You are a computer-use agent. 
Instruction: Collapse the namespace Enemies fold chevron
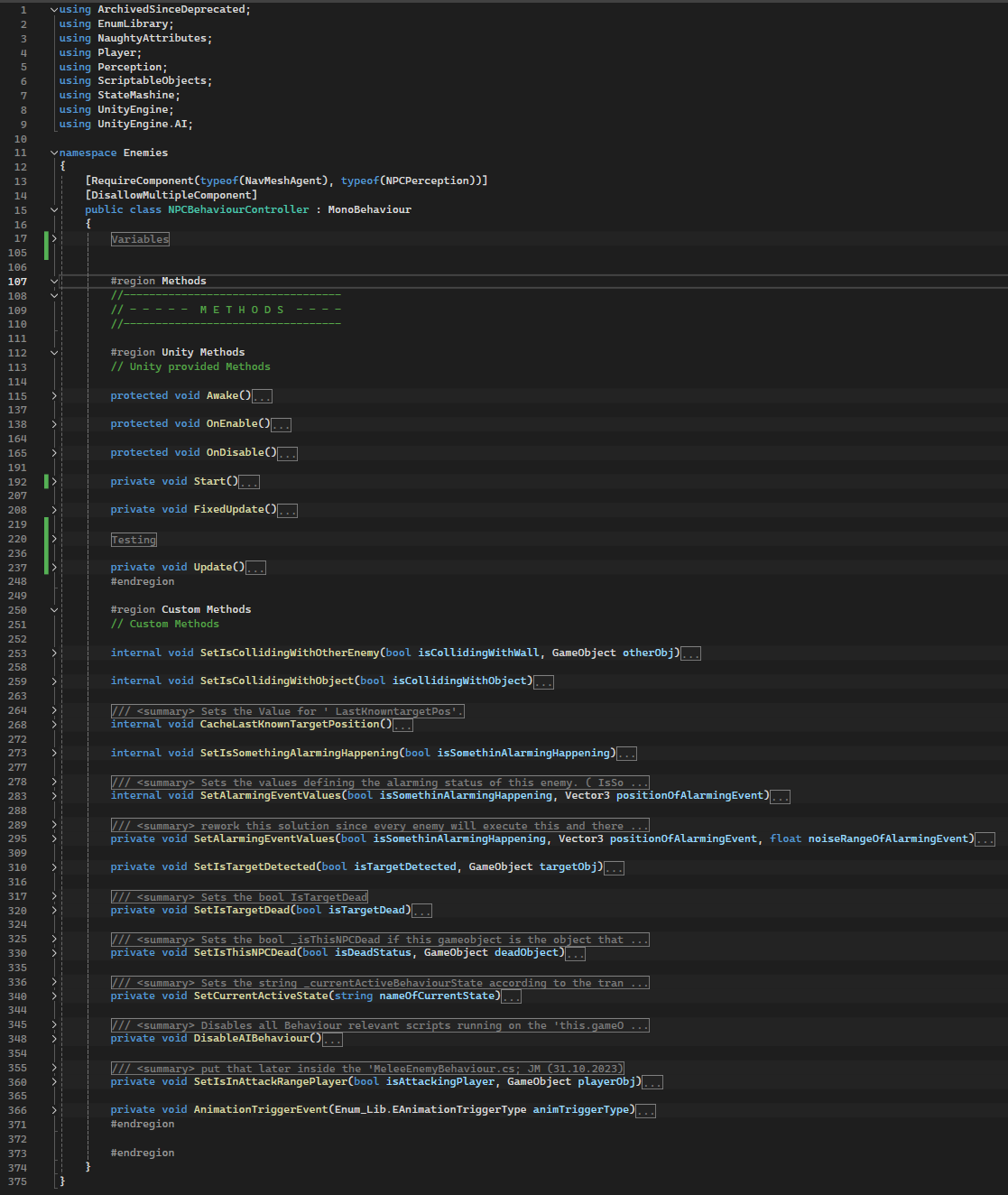(54, 153)
